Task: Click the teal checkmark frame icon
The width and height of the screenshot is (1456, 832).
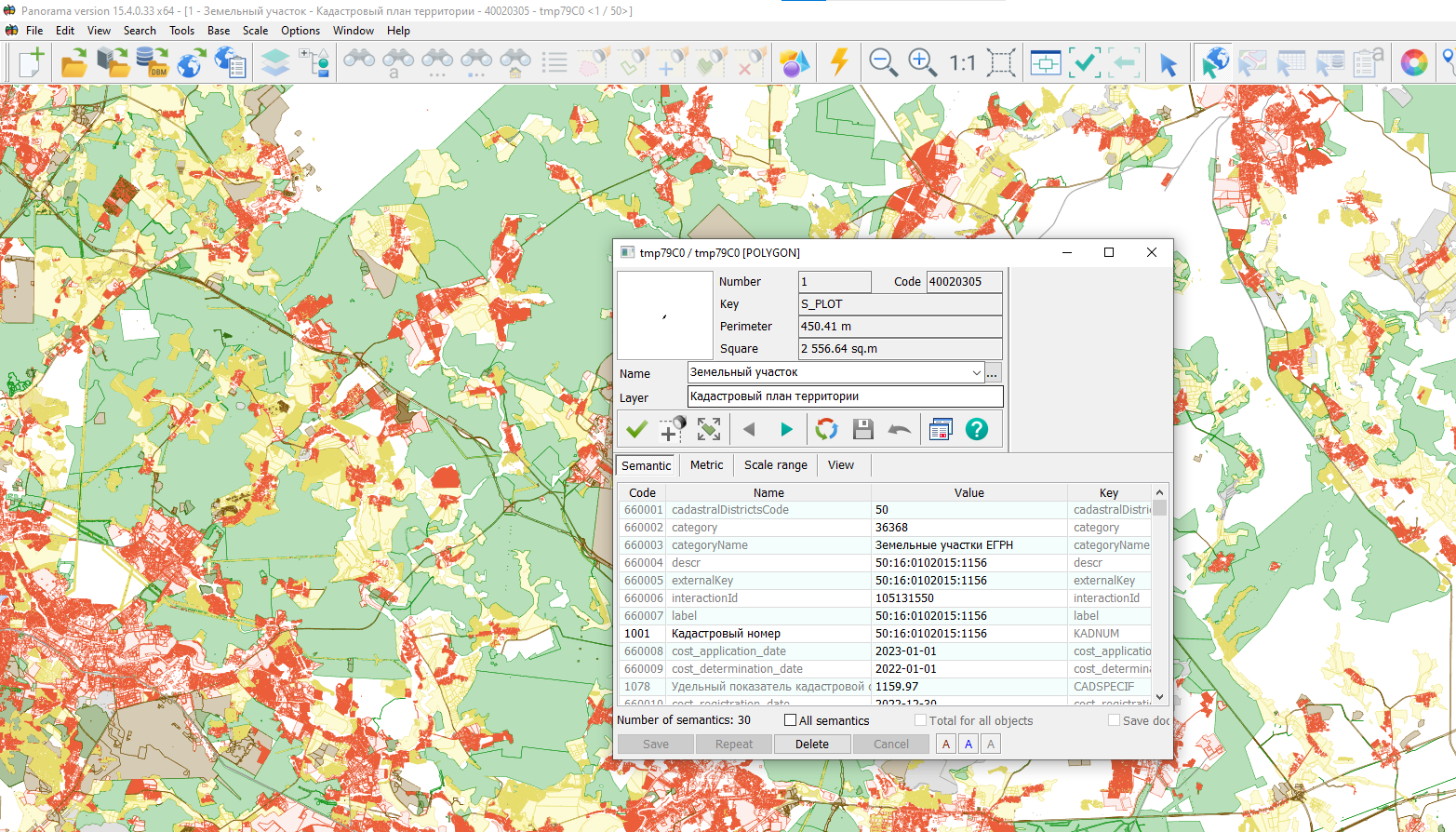Action: (x=1085, y=63)
